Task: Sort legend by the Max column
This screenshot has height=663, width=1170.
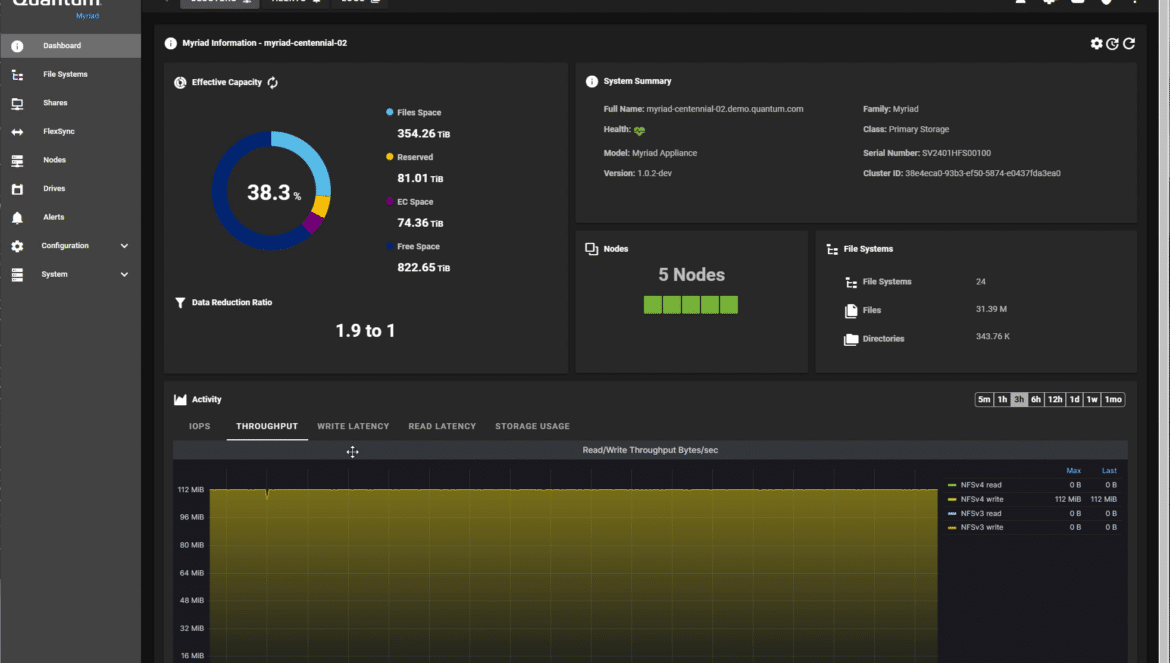Action: (x=1074, y=471)
